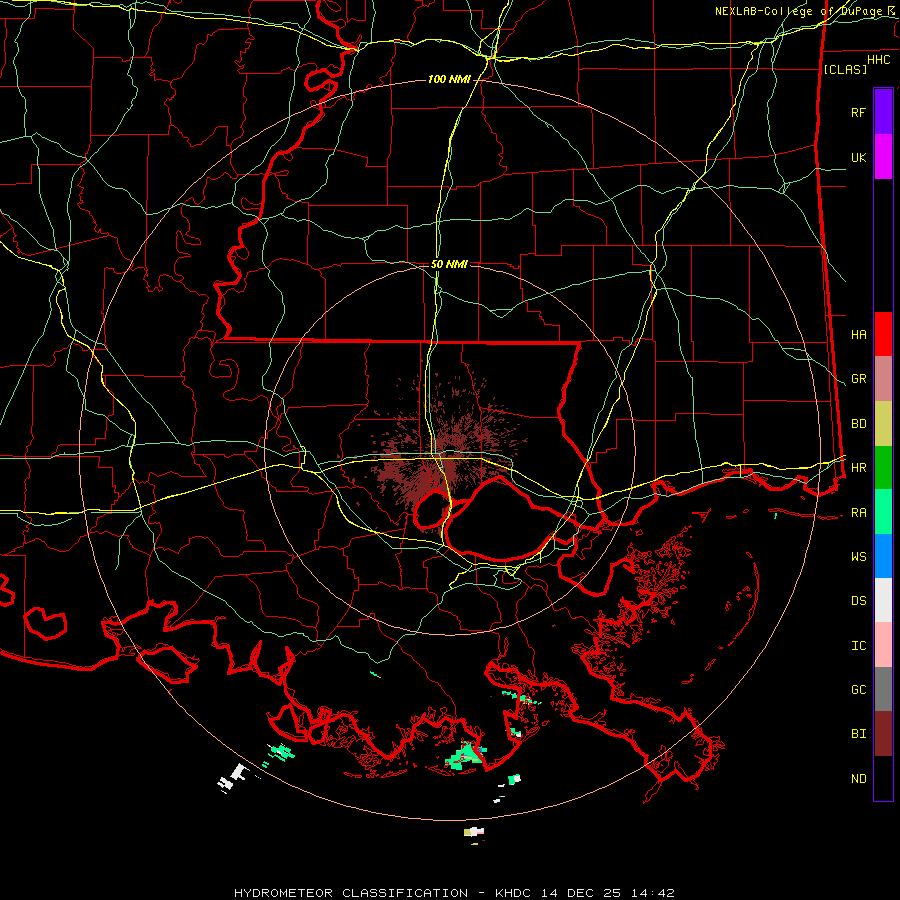This screenshot has width=900, height=900.
Task: Click the GC legend label
Action: tap(858, 690)
